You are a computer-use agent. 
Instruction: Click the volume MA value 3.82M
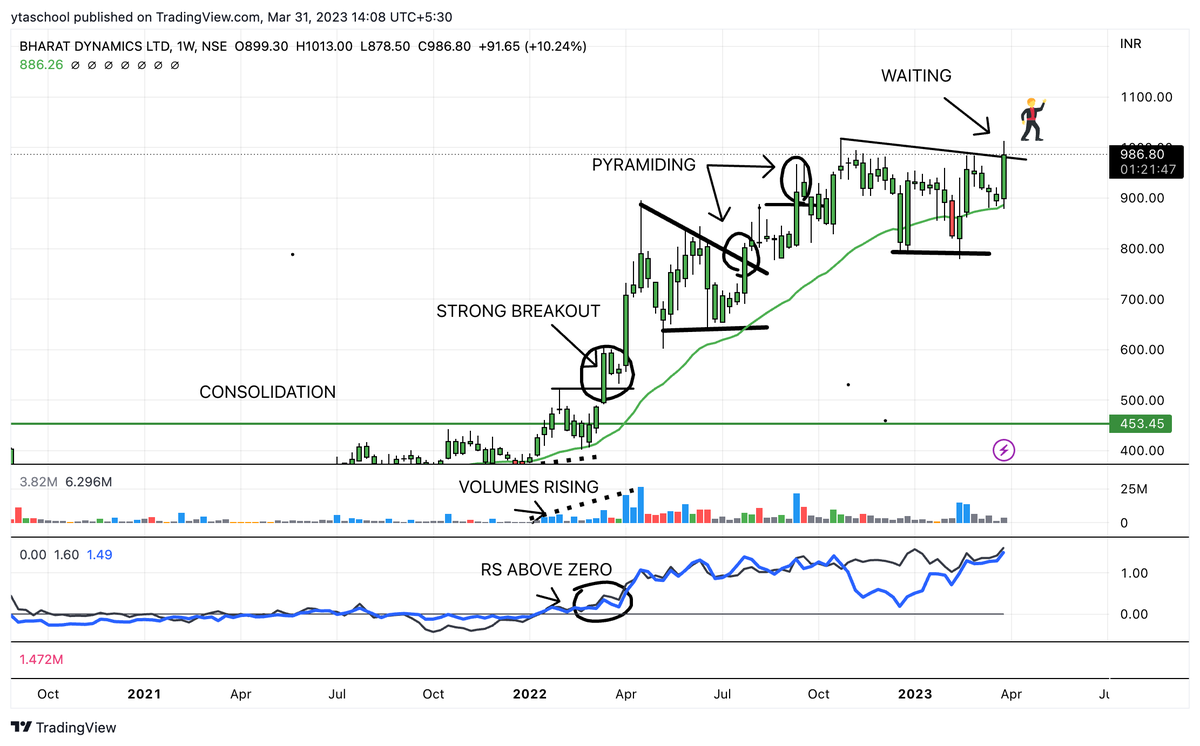point(39,482)
